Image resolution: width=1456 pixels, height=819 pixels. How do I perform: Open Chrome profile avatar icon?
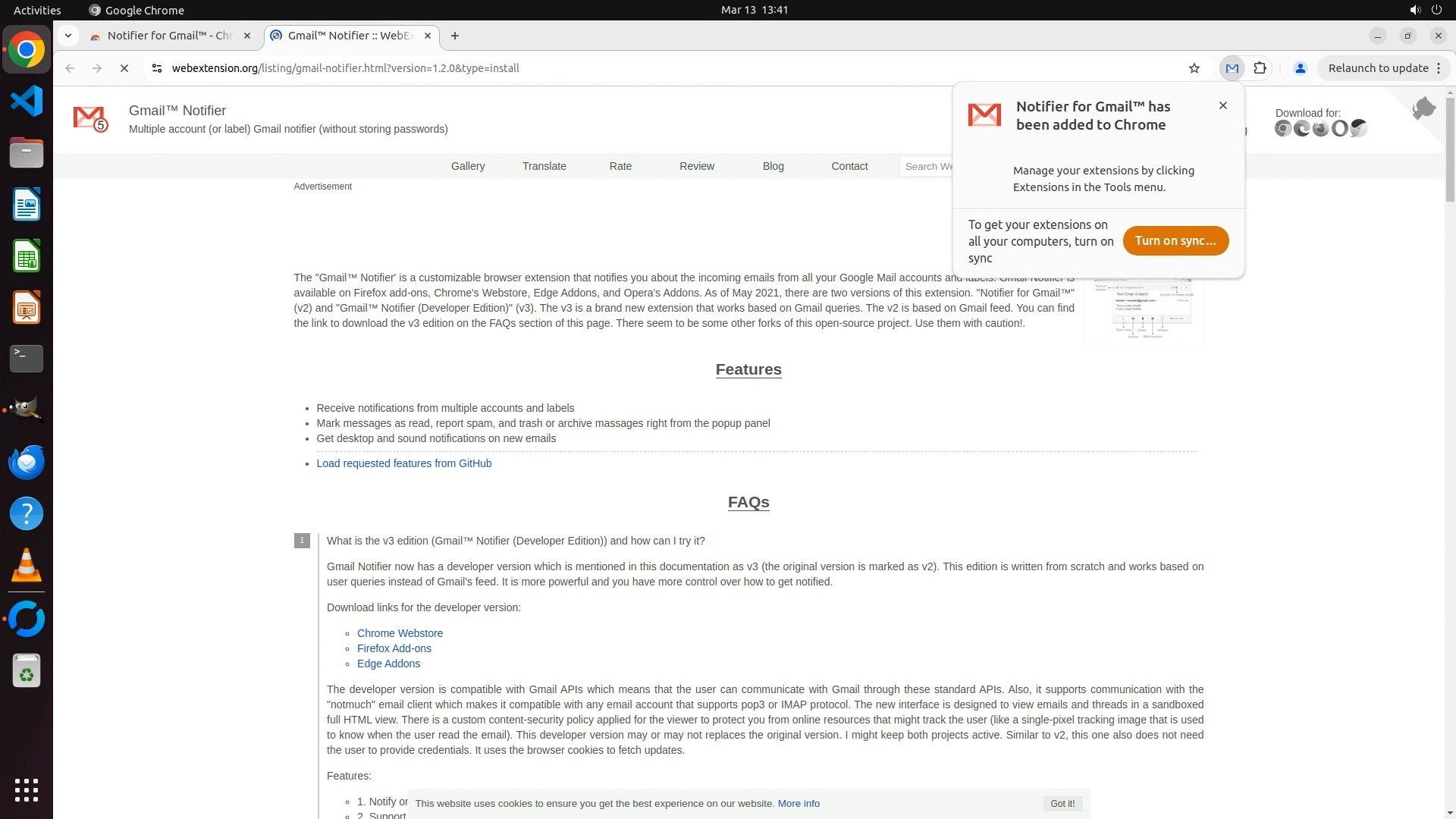click(1300, 68)
